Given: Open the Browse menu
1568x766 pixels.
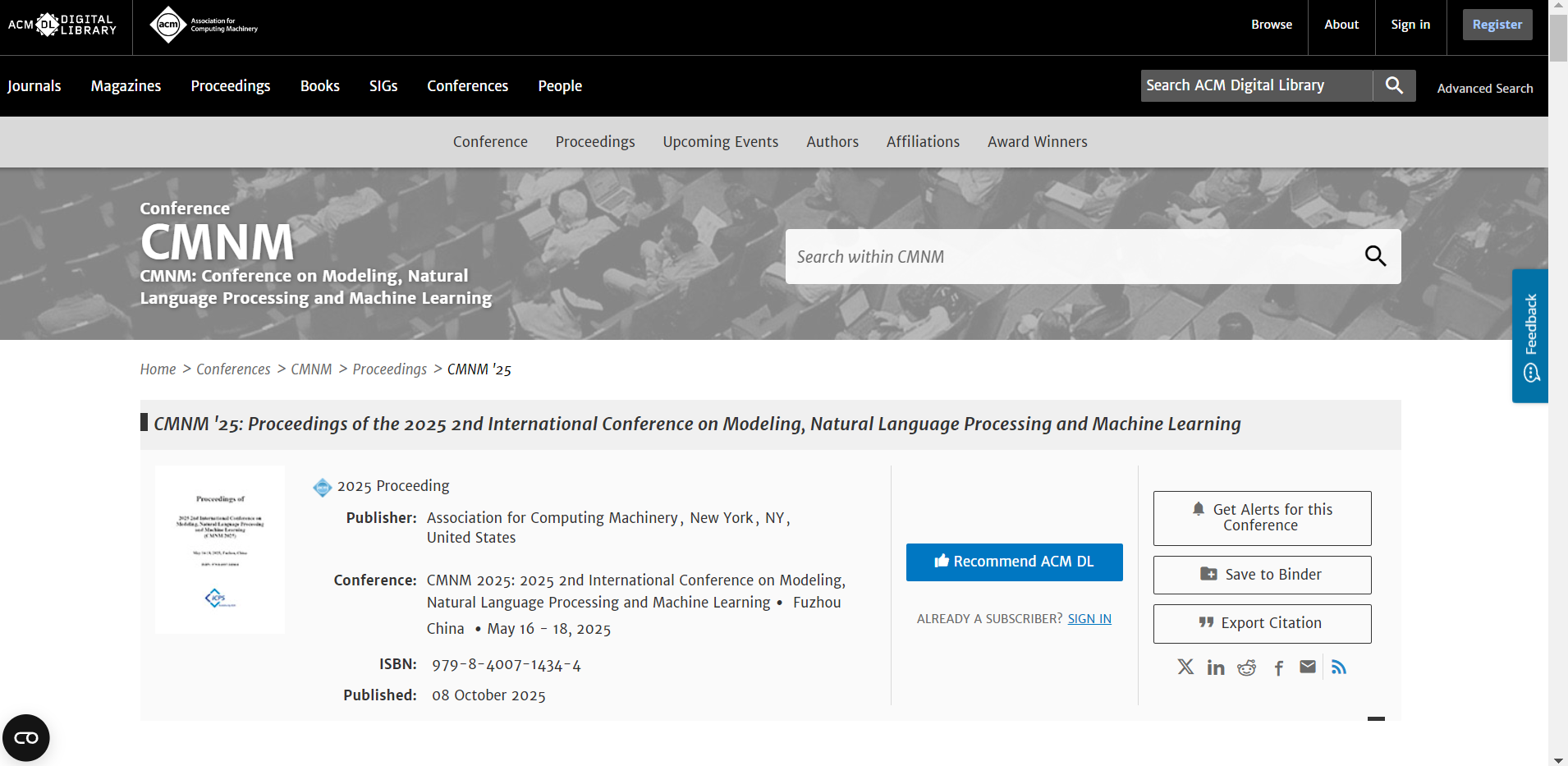Looking at the screenshot, I should [1272, 25].
